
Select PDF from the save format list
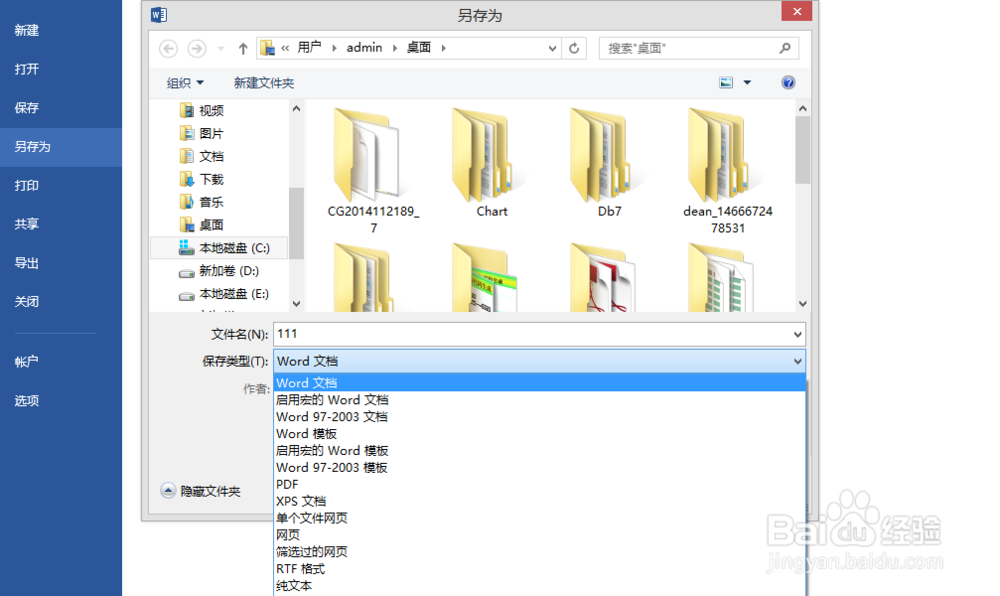coord(287,484)
